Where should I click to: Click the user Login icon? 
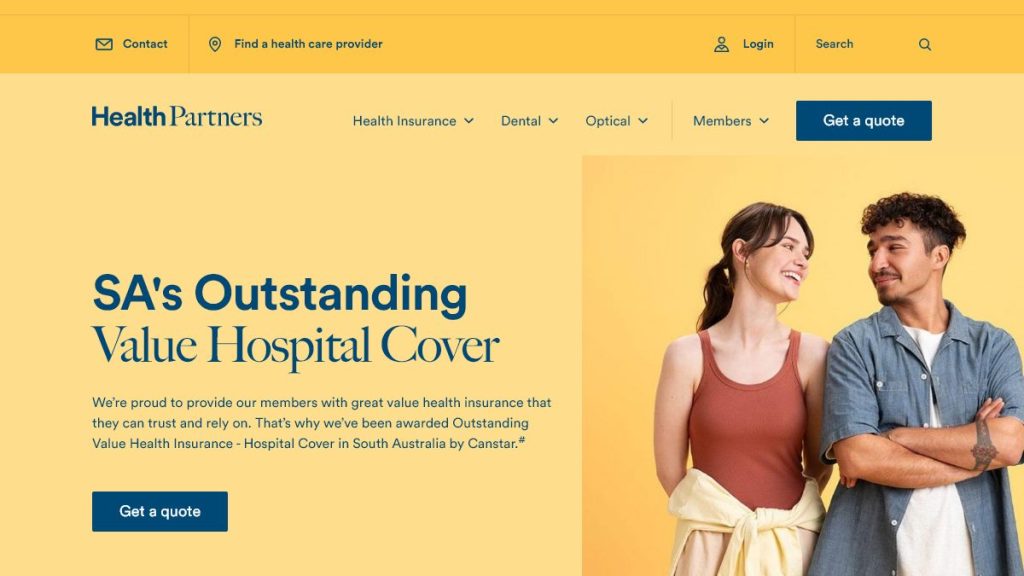coord(721,44)
